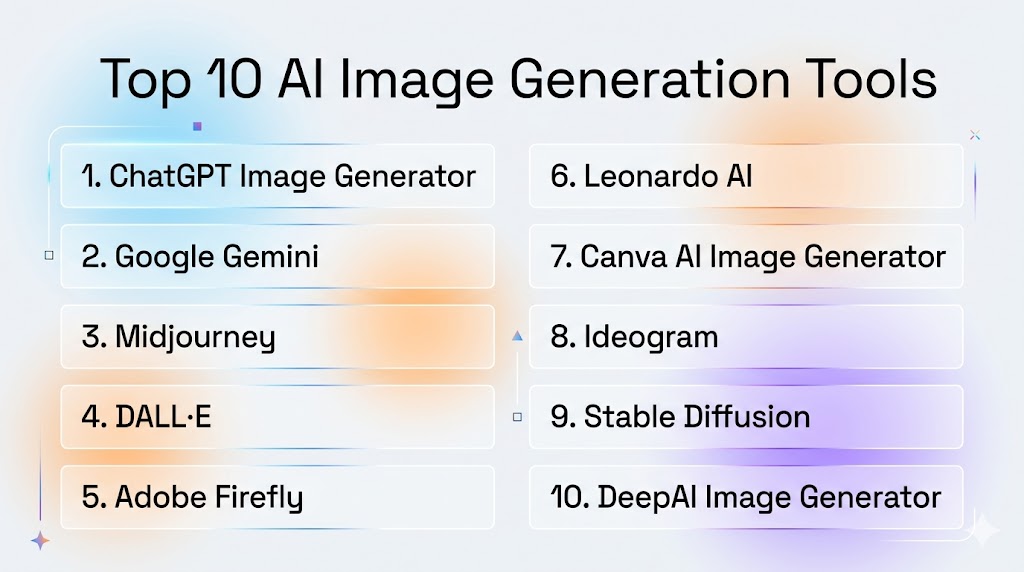Click the small X sparkle at top right
Screen dimensions: 1024x572
click(975, 135)
